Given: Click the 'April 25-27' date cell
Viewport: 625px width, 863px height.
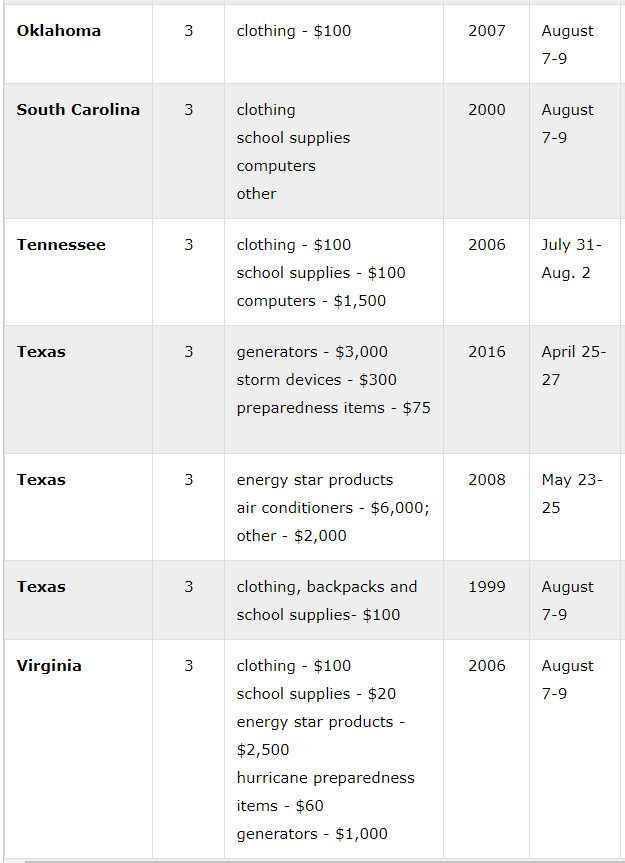Looking at the screenshot, I should (x=573, y=366).
